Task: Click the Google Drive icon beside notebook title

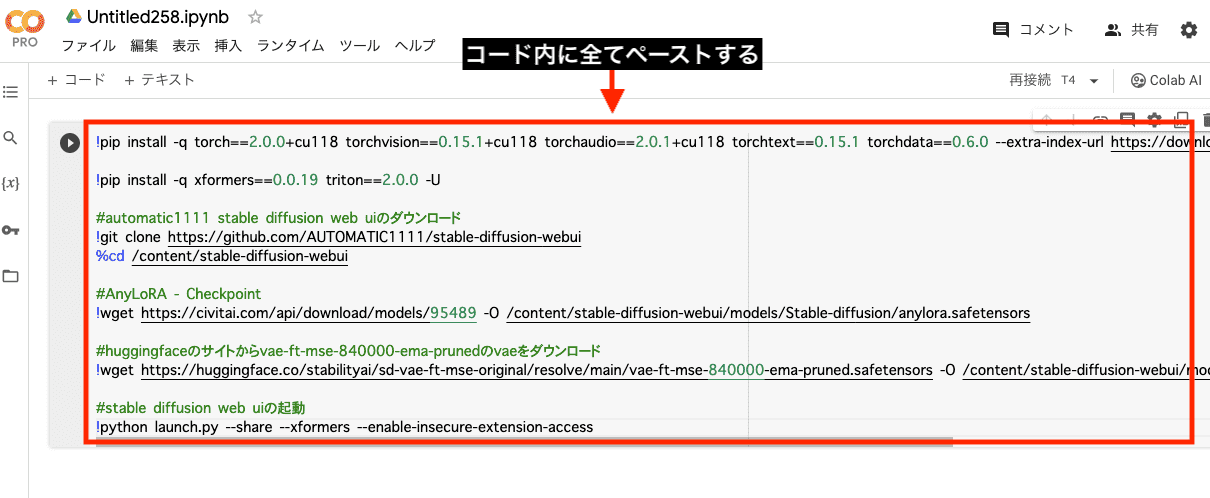Action: [73, 16]
